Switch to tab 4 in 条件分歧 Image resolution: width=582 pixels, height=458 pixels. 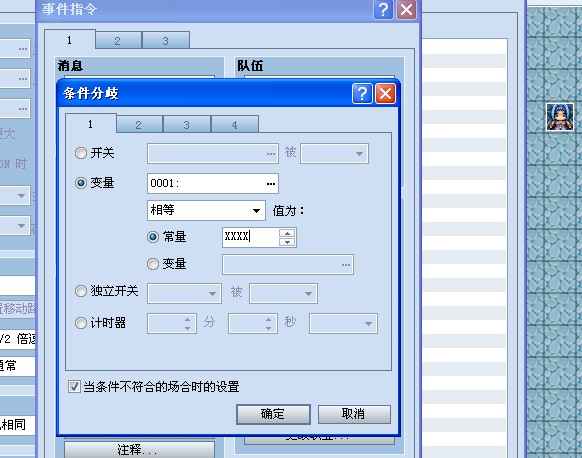pos(235,124)
